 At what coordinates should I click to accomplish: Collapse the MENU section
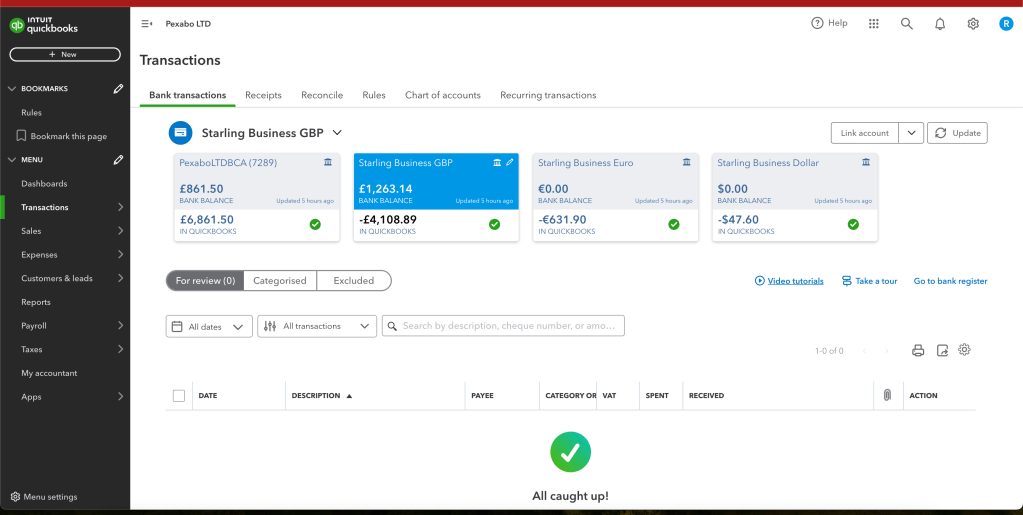tap(12, 159)
